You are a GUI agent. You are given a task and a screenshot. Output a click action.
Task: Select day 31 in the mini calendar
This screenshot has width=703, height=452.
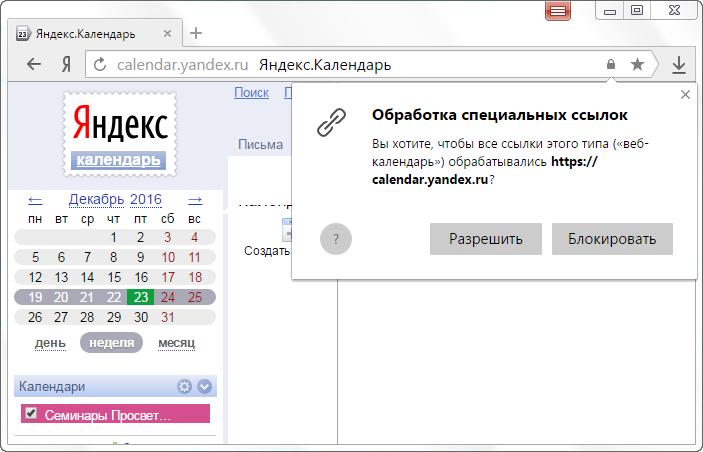click(x=168, y=317)
